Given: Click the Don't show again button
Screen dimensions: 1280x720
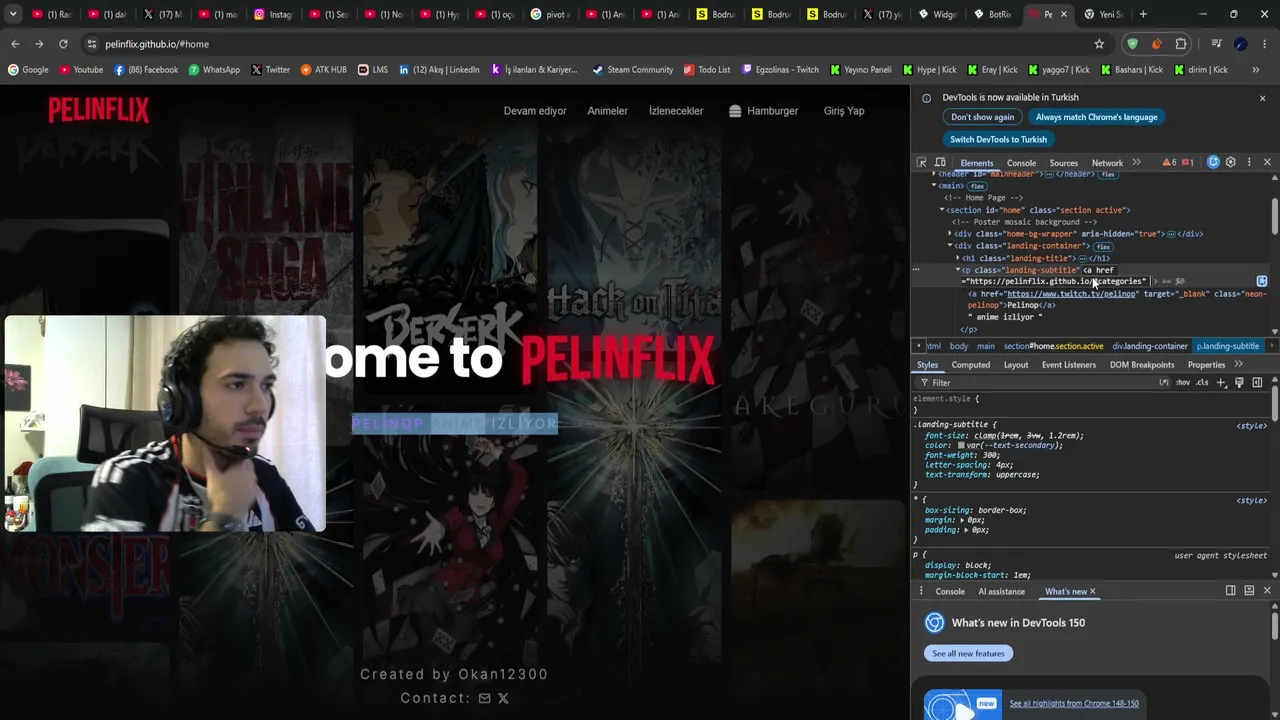Looking at the screenshot, I should click(982, 117).
